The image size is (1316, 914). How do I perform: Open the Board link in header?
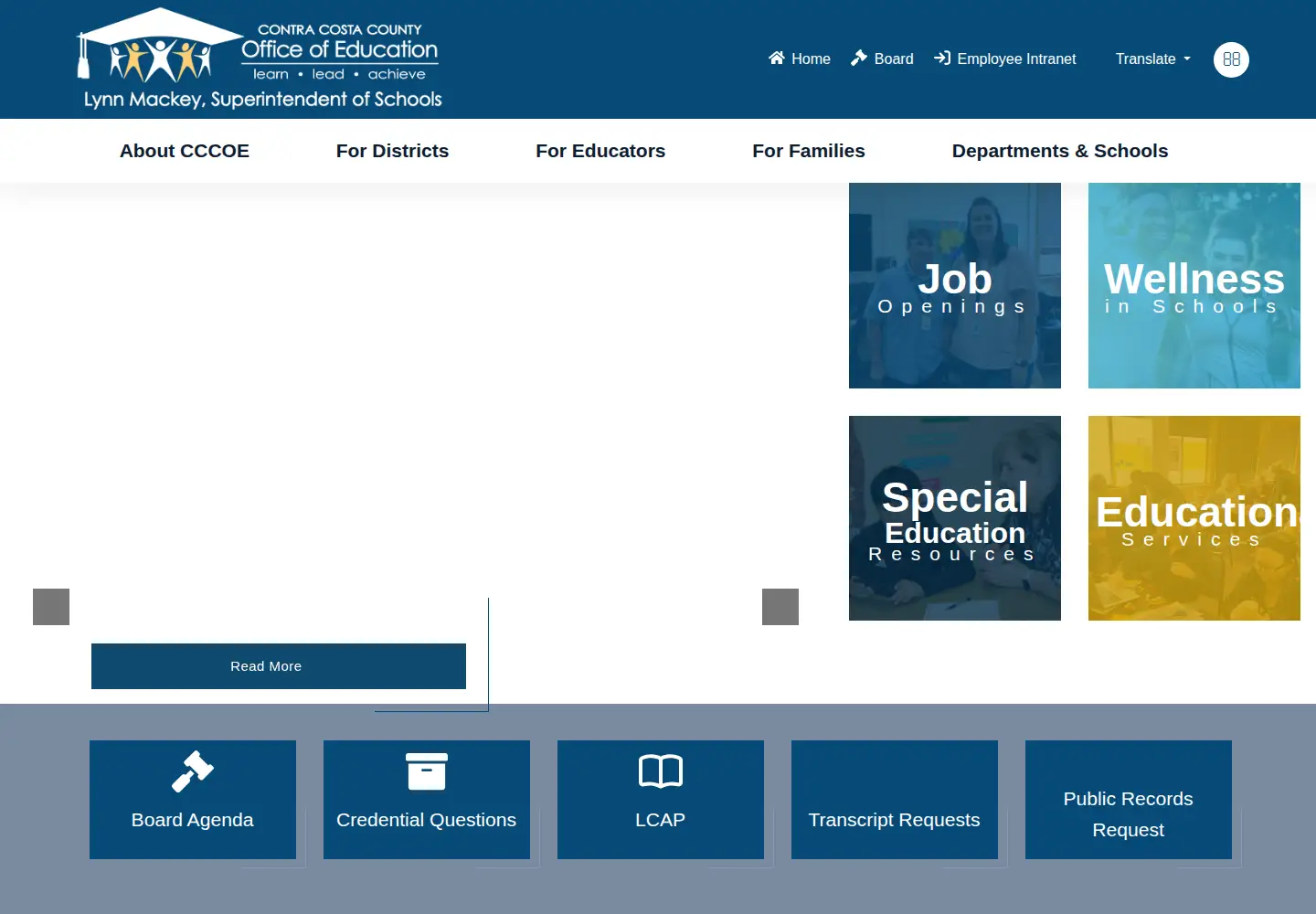(x=882, y=58)
